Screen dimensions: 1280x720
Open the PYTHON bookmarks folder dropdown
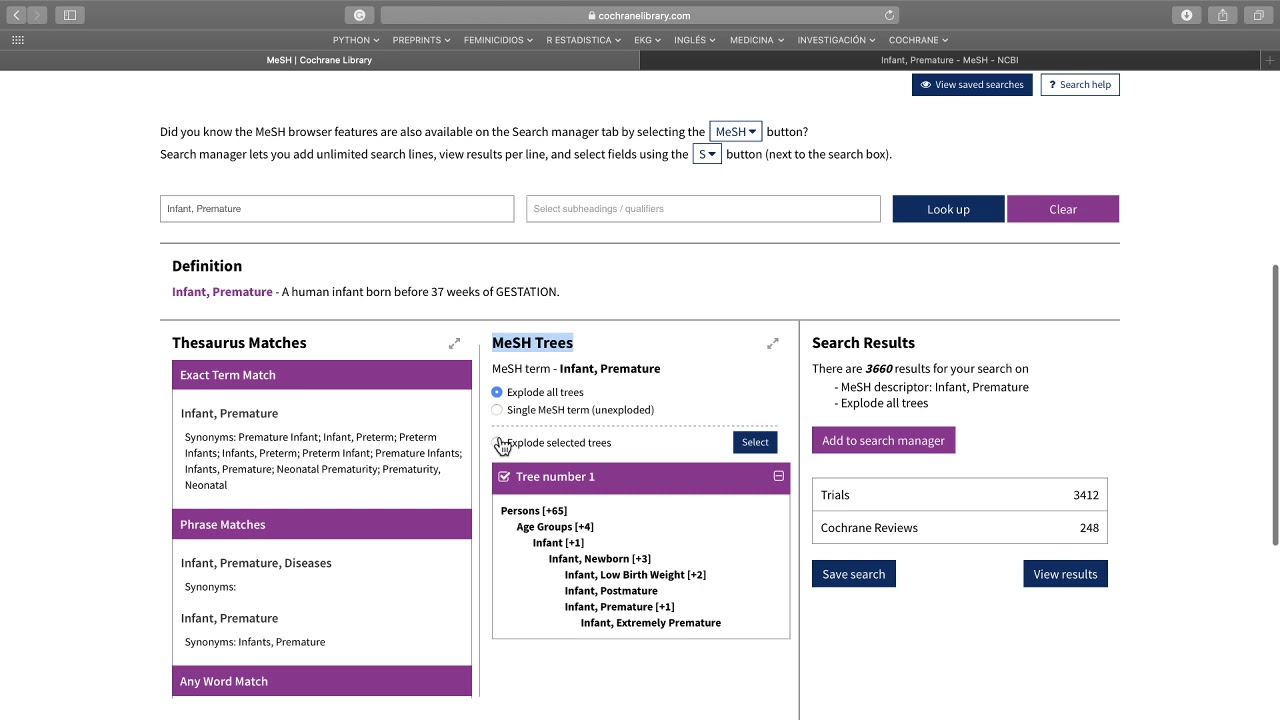(356, 40)
